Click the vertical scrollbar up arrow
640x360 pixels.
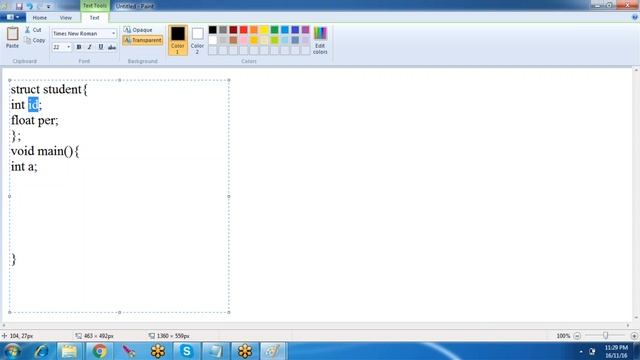(636, 71)
